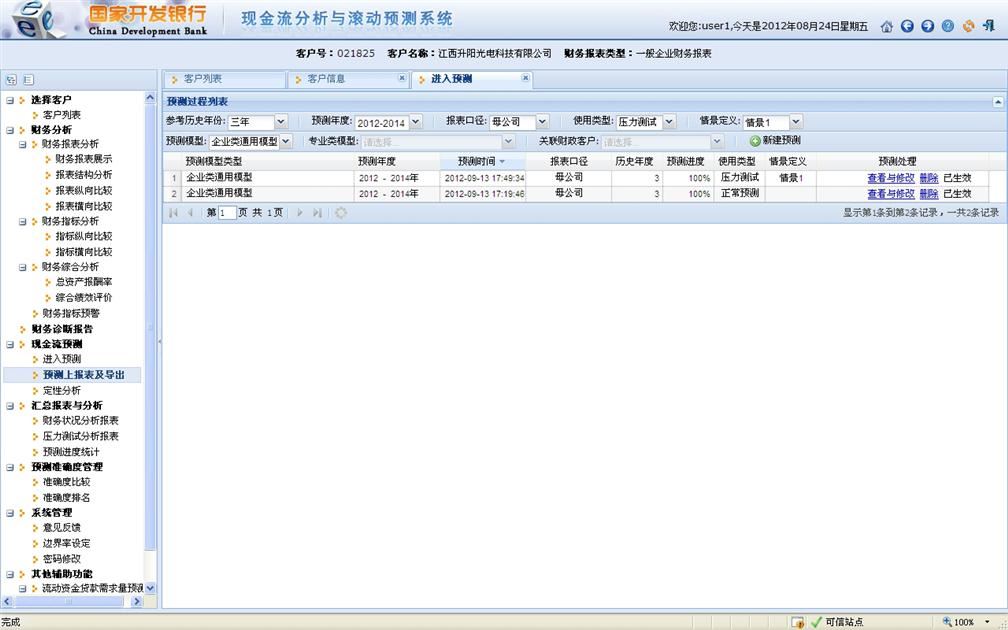Viewport: 1008px width, 630px height.
Task: Click 正常预测 cell in row 2
Action: (739, 194)
